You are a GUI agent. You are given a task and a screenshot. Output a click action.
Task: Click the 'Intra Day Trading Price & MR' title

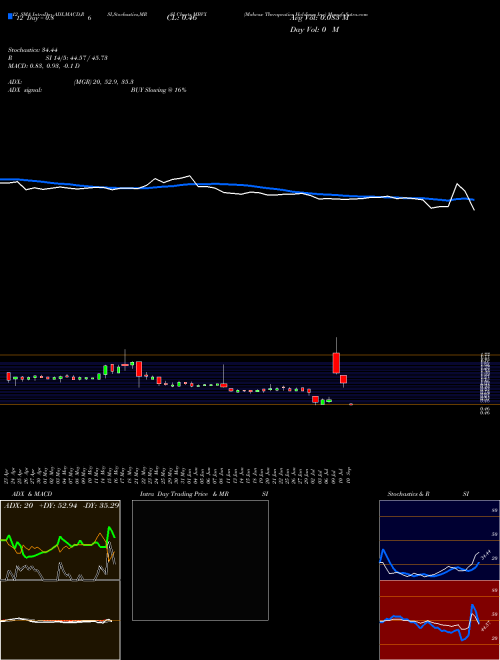click(184, 494)
